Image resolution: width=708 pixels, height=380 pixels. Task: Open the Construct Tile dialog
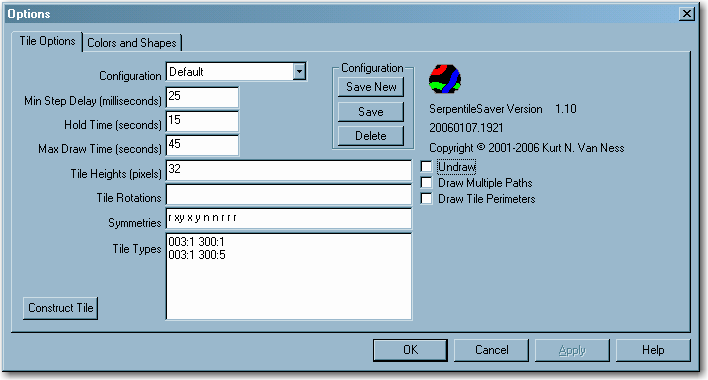[x=61, y=308]
